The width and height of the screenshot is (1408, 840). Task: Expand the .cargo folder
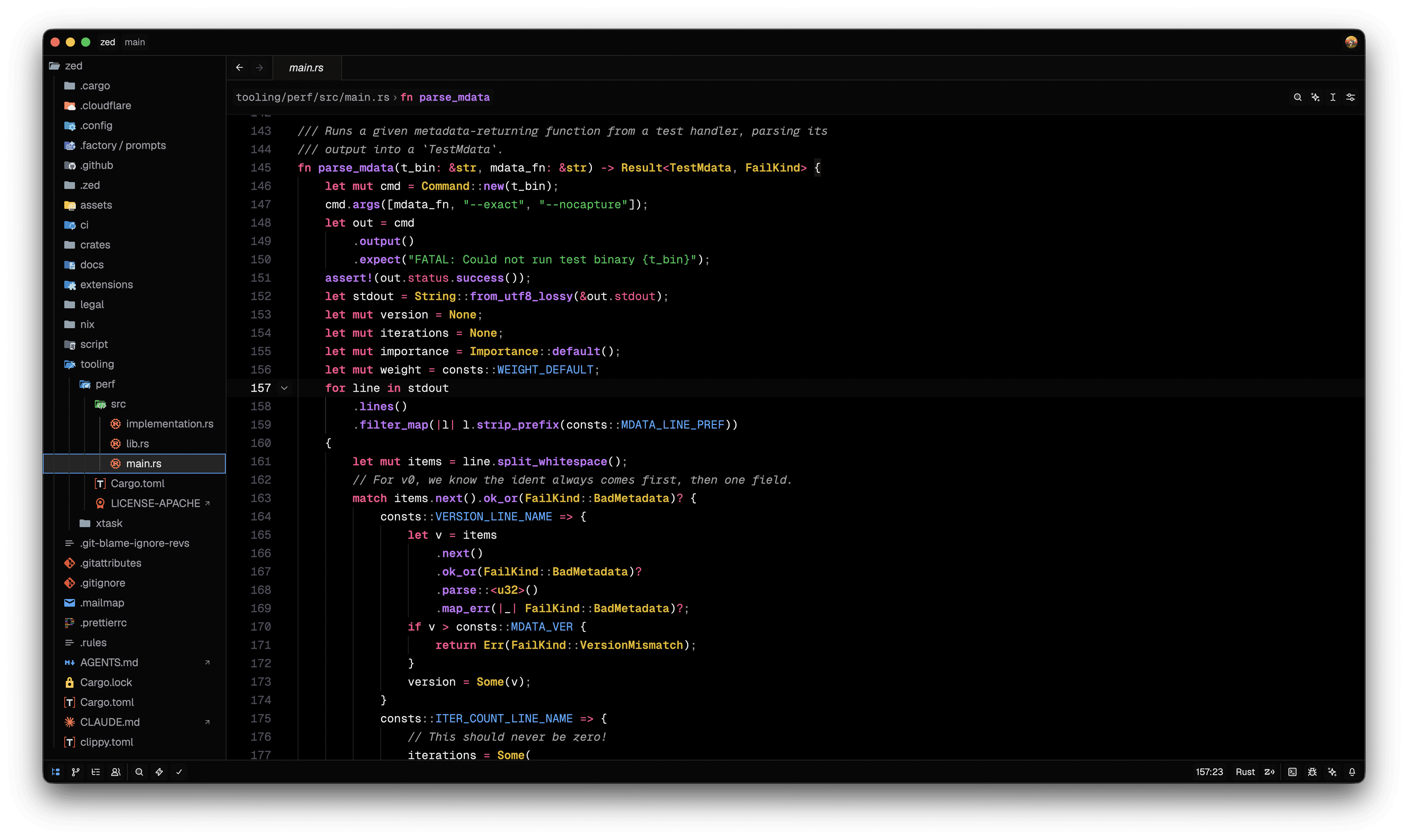(135, 85)
